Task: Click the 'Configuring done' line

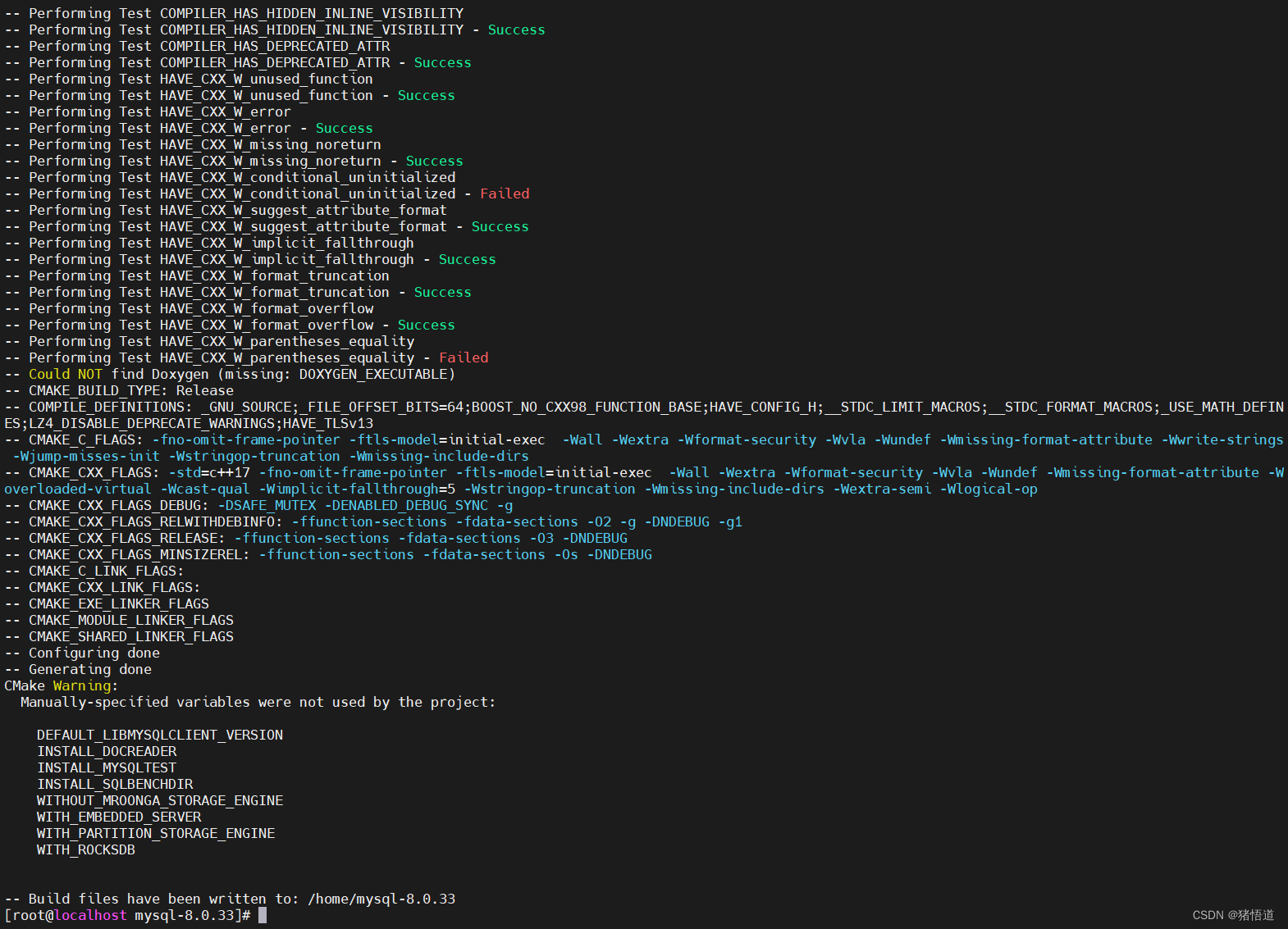Action: point(94,653)
